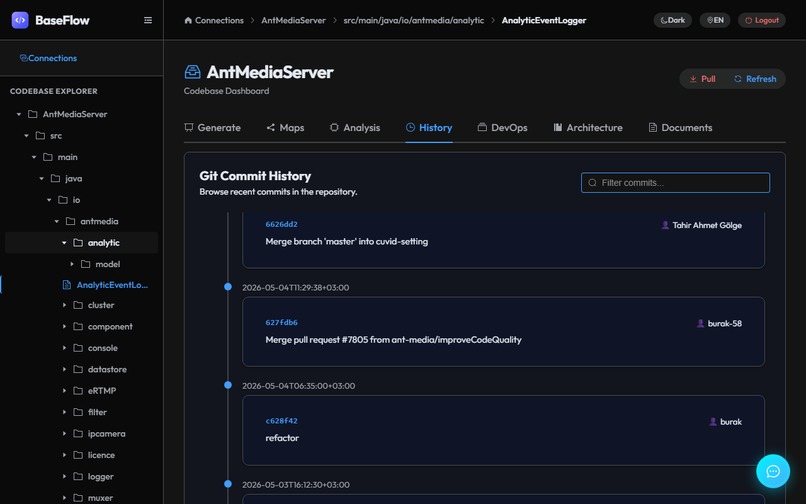Click 'Merge pull request #7805' commit message
The image size is (806, 504).
click(393, 340)
